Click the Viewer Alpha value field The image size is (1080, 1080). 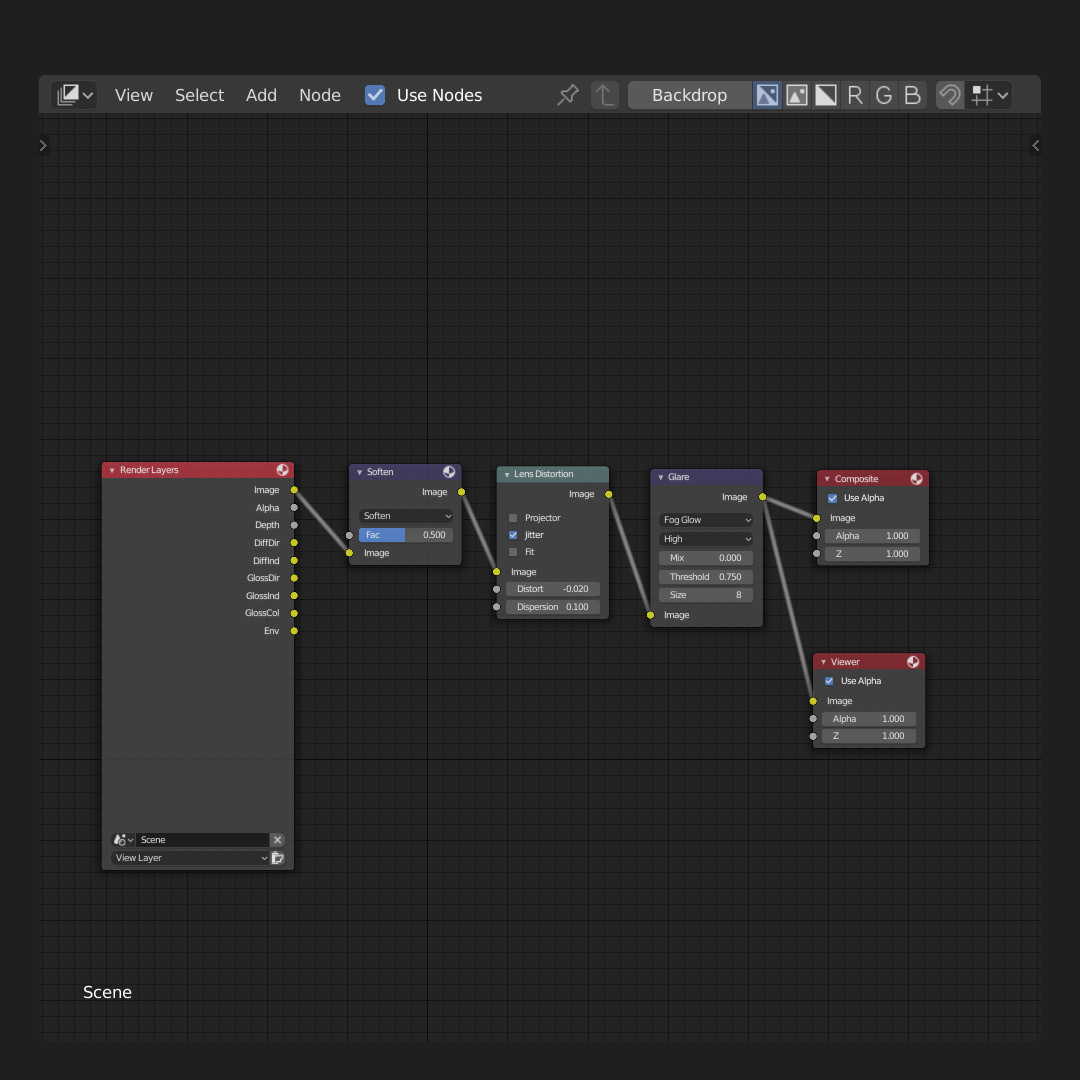869,720
